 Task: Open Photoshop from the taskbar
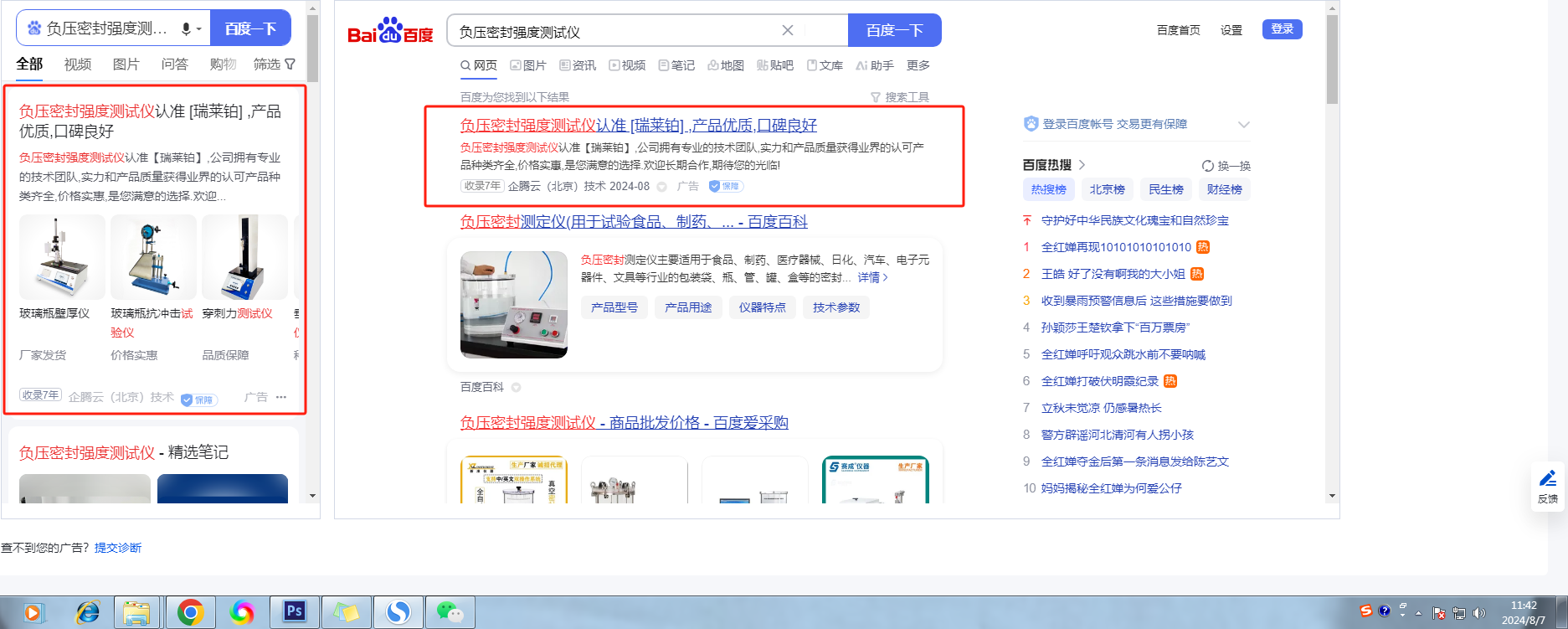click(294, 612)
